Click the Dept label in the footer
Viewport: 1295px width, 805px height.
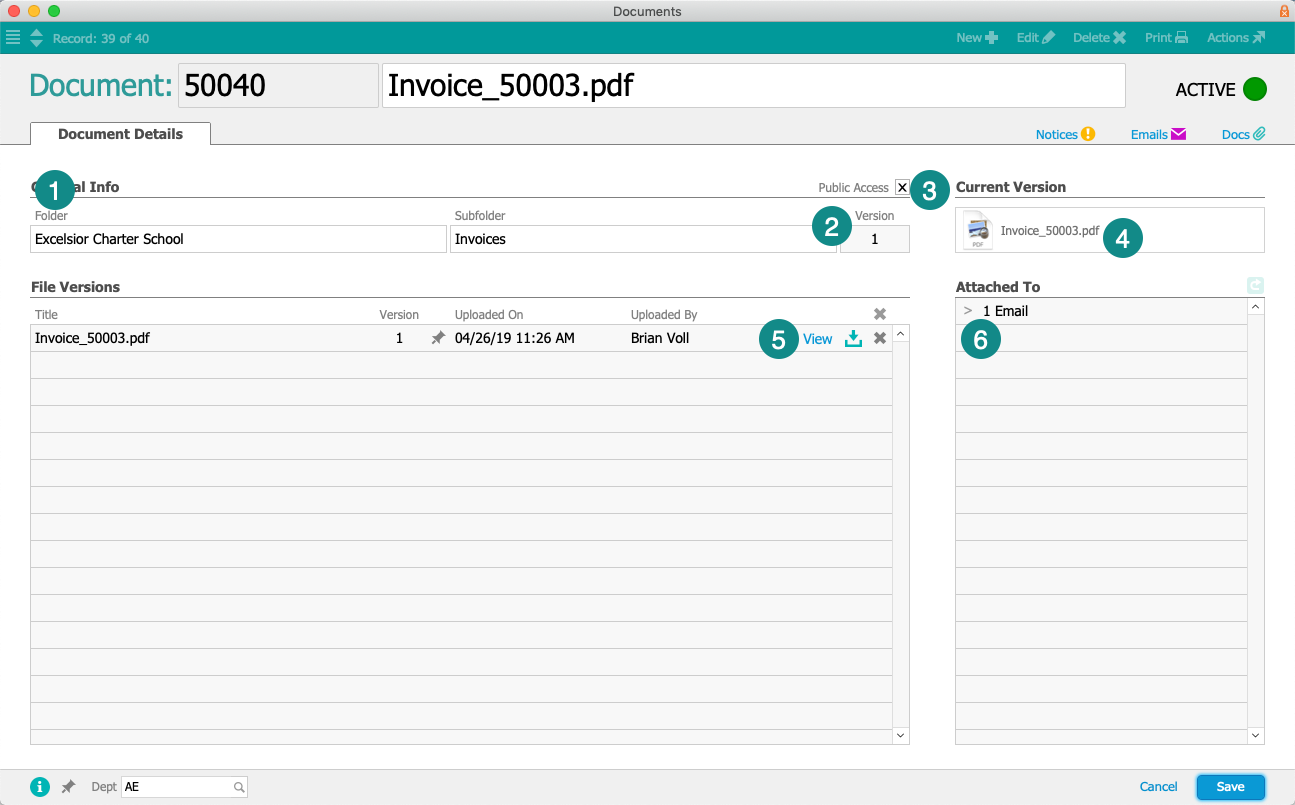point(103,787)
